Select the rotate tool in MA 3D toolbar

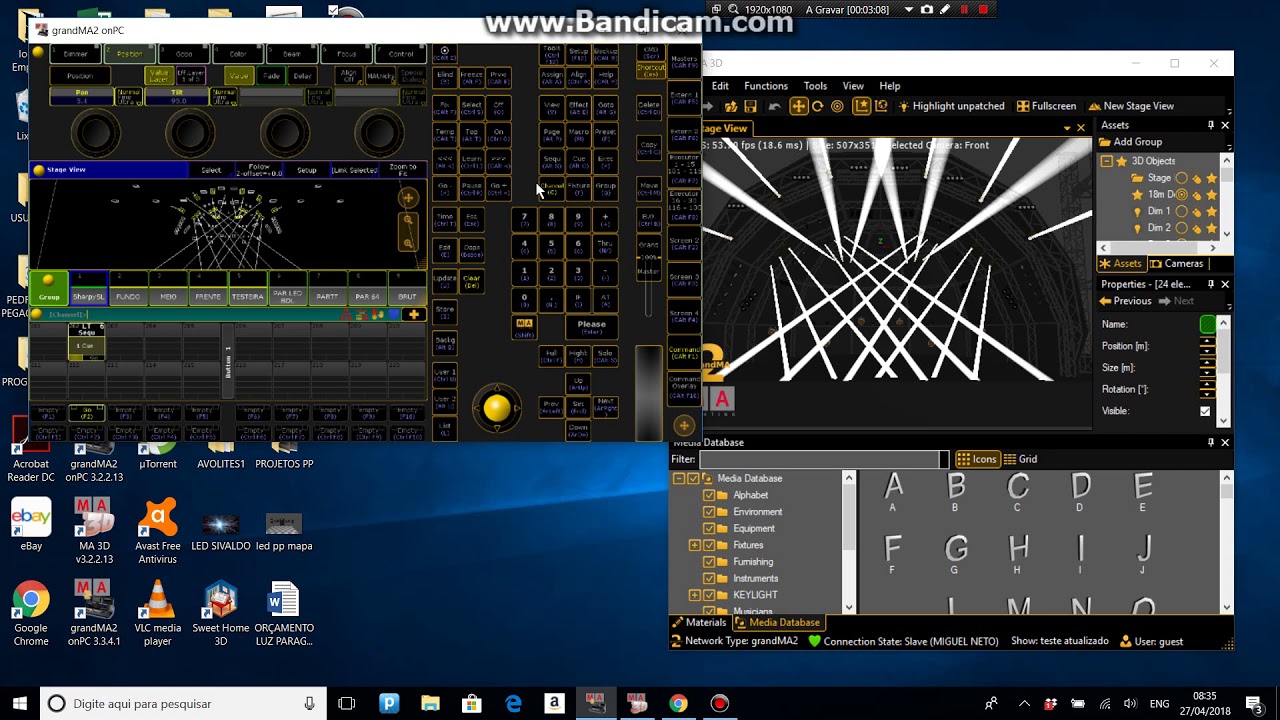(817, 106)
